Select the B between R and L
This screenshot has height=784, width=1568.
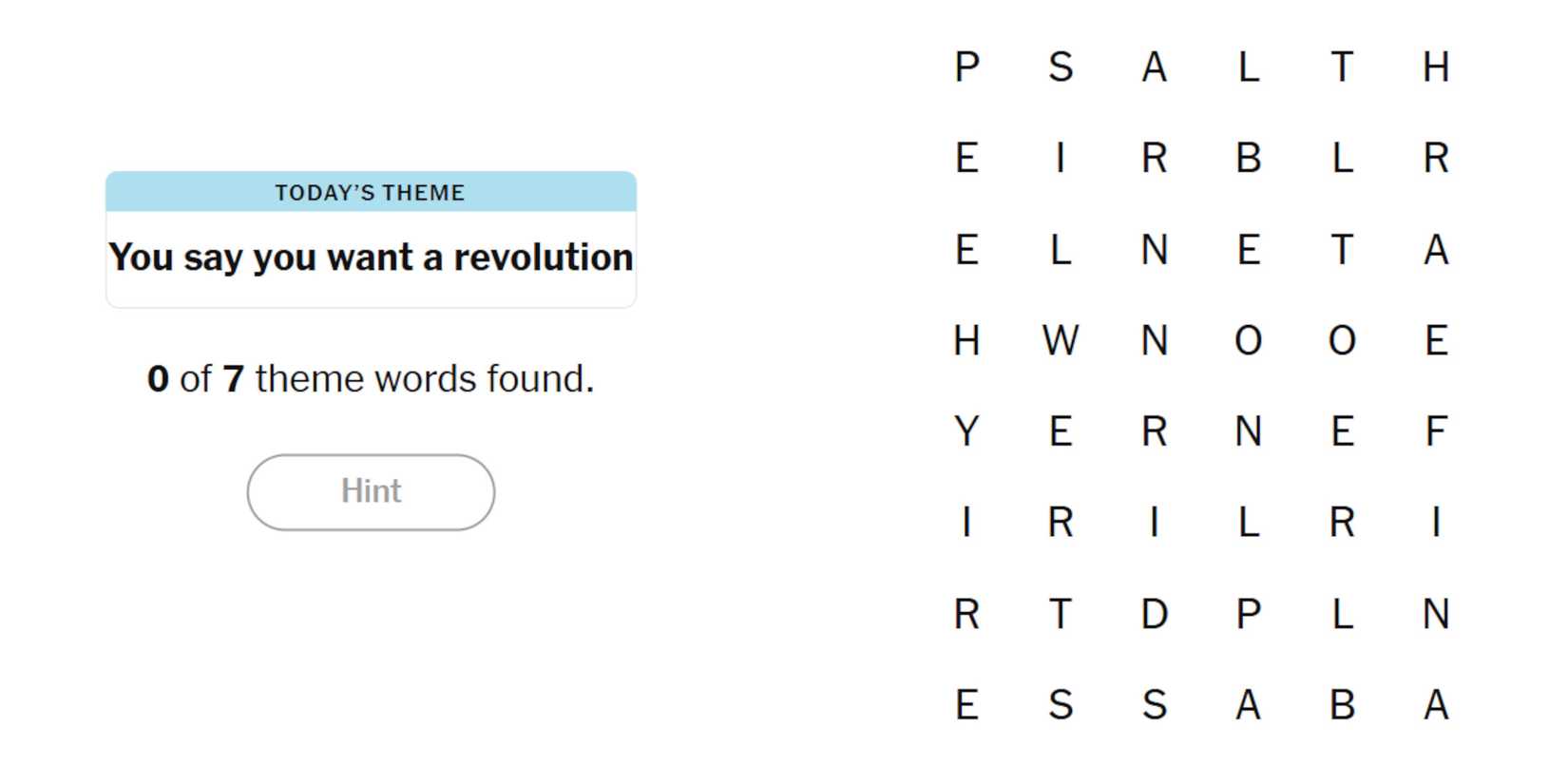[1248, 158]
